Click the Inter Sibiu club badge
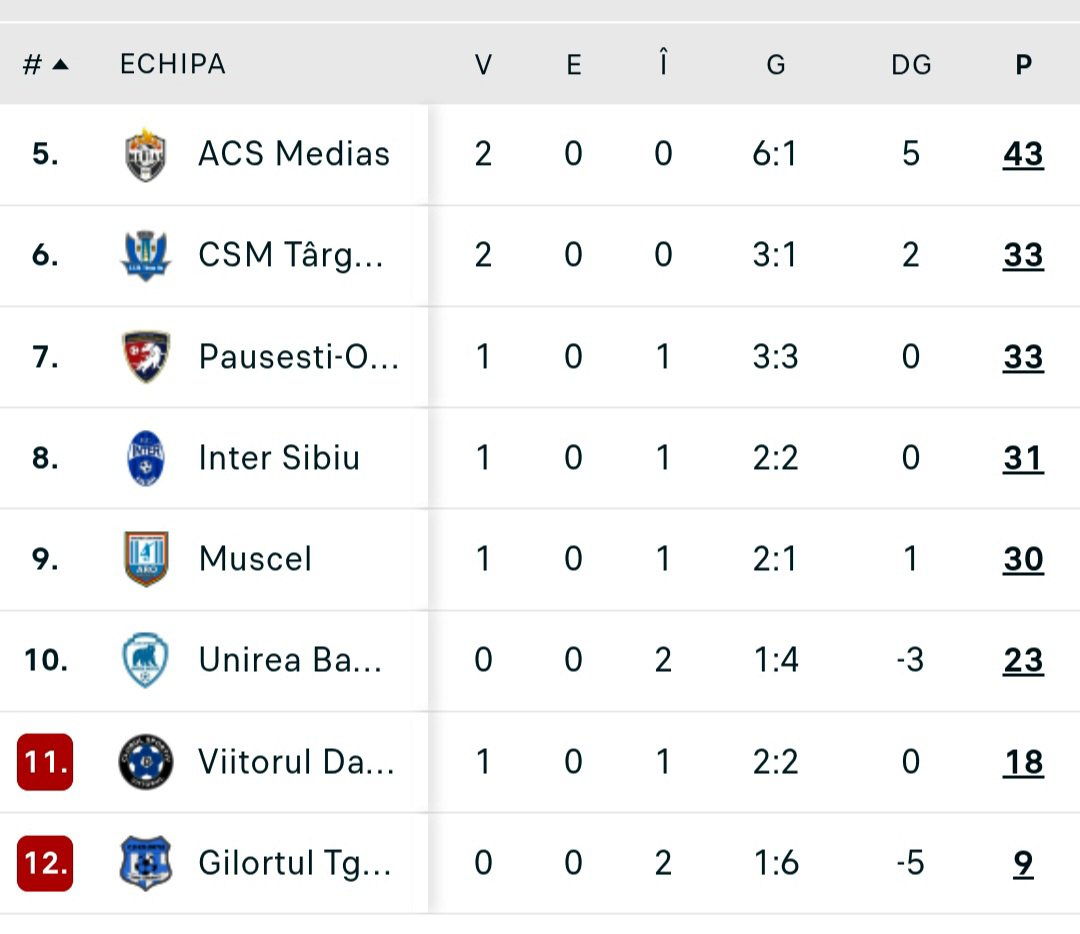This screenshot has width=1080, height=934. tap(145, 458)
